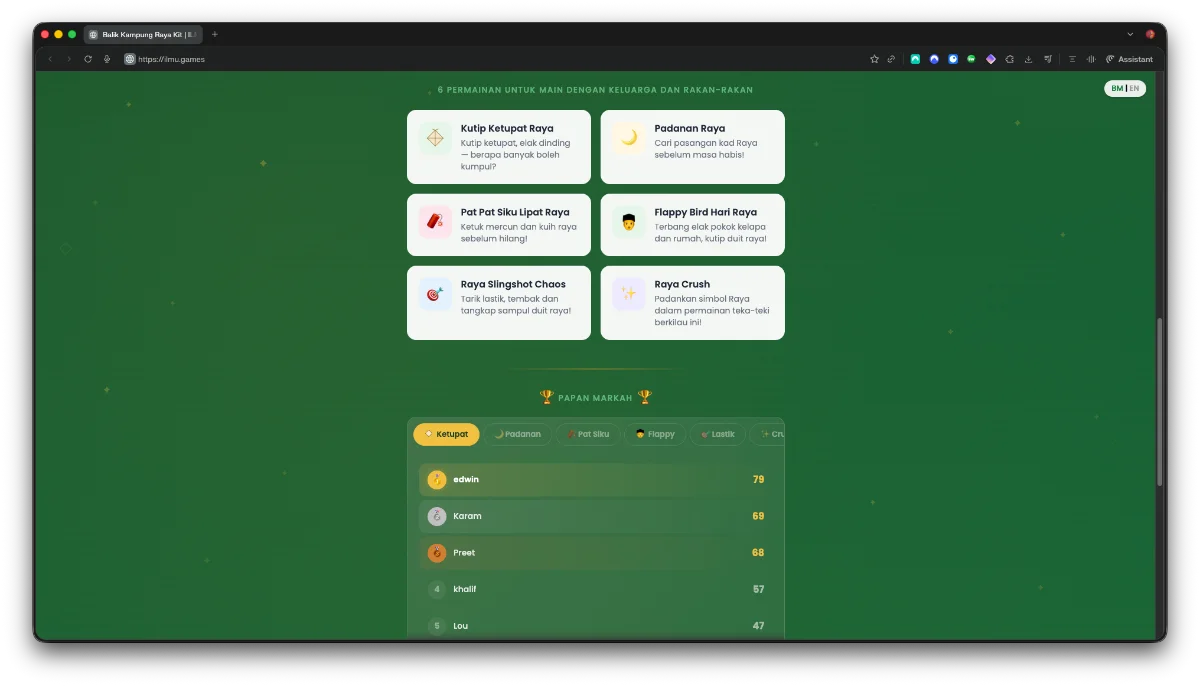Open a new browser tab
Screen dimensions: 1200x686
click(215, 34)
